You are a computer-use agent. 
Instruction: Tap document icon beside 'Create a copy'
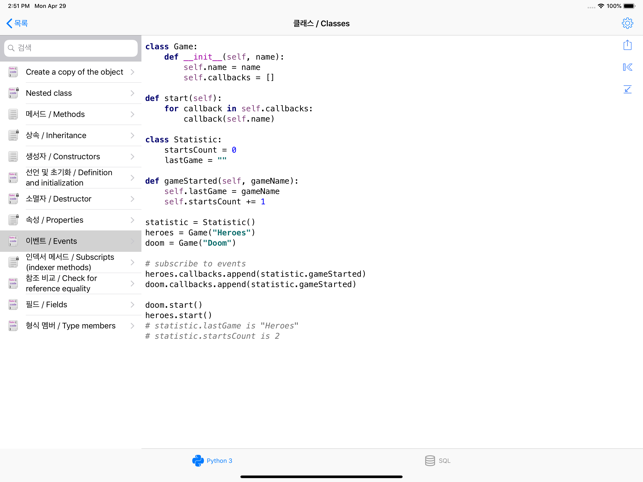click(x=13, y=72)
